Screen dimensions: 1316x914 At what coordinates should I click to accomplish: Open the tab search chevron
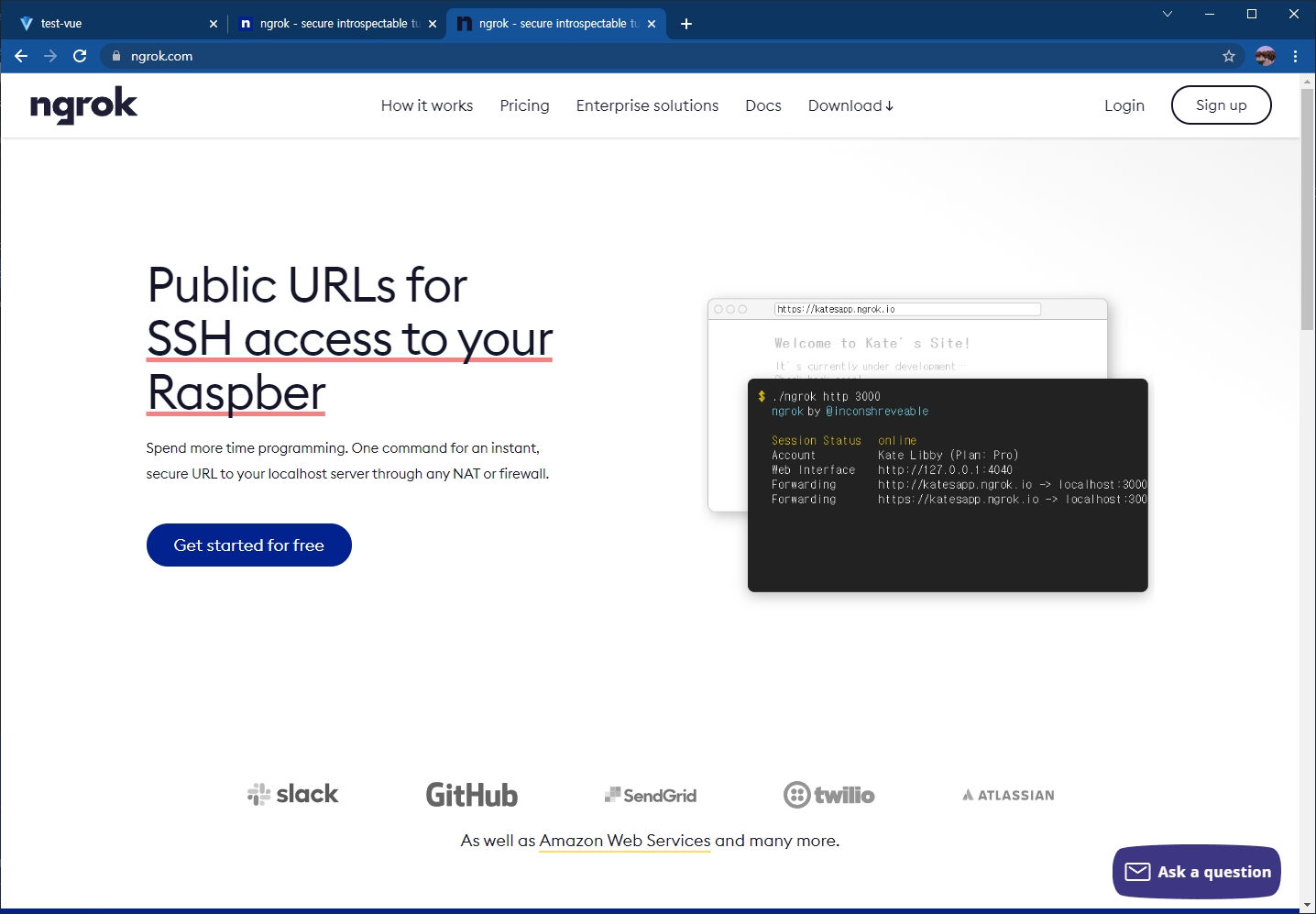tap(1168, 14)
